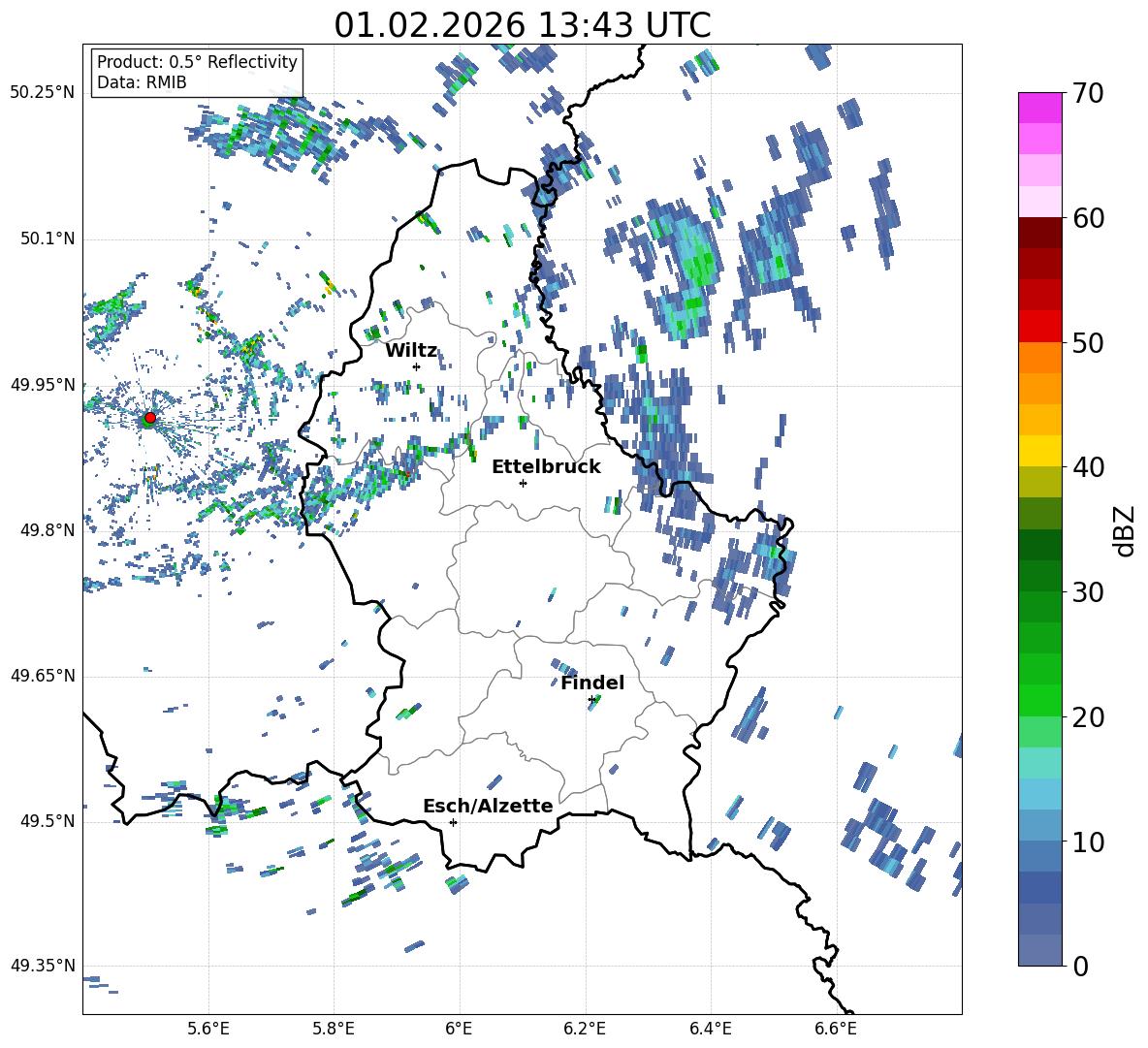This screenshot has height=1048, width=1148.
Task: Click the bright red colorbar segment above 50
Action: click(1039, 326)
